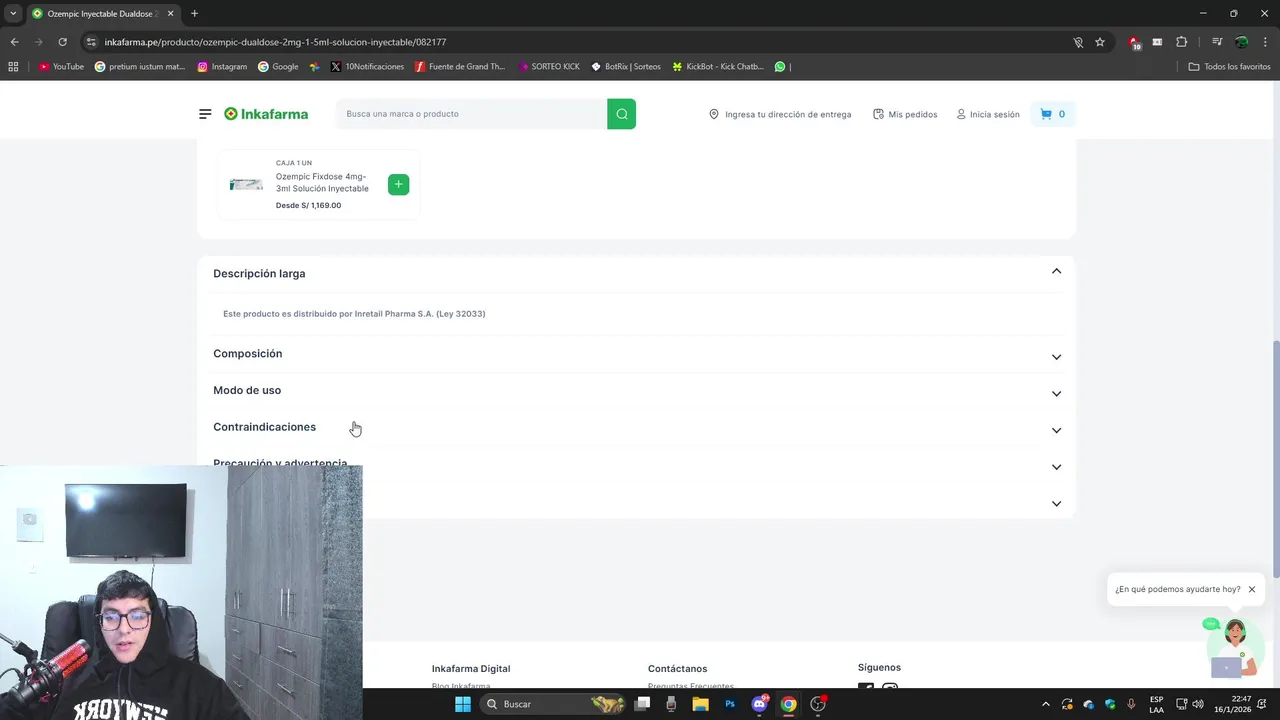Screen dimensions: 1280x720
Task: Show hidden system tray icons
Action: [x=1046, y=704]
